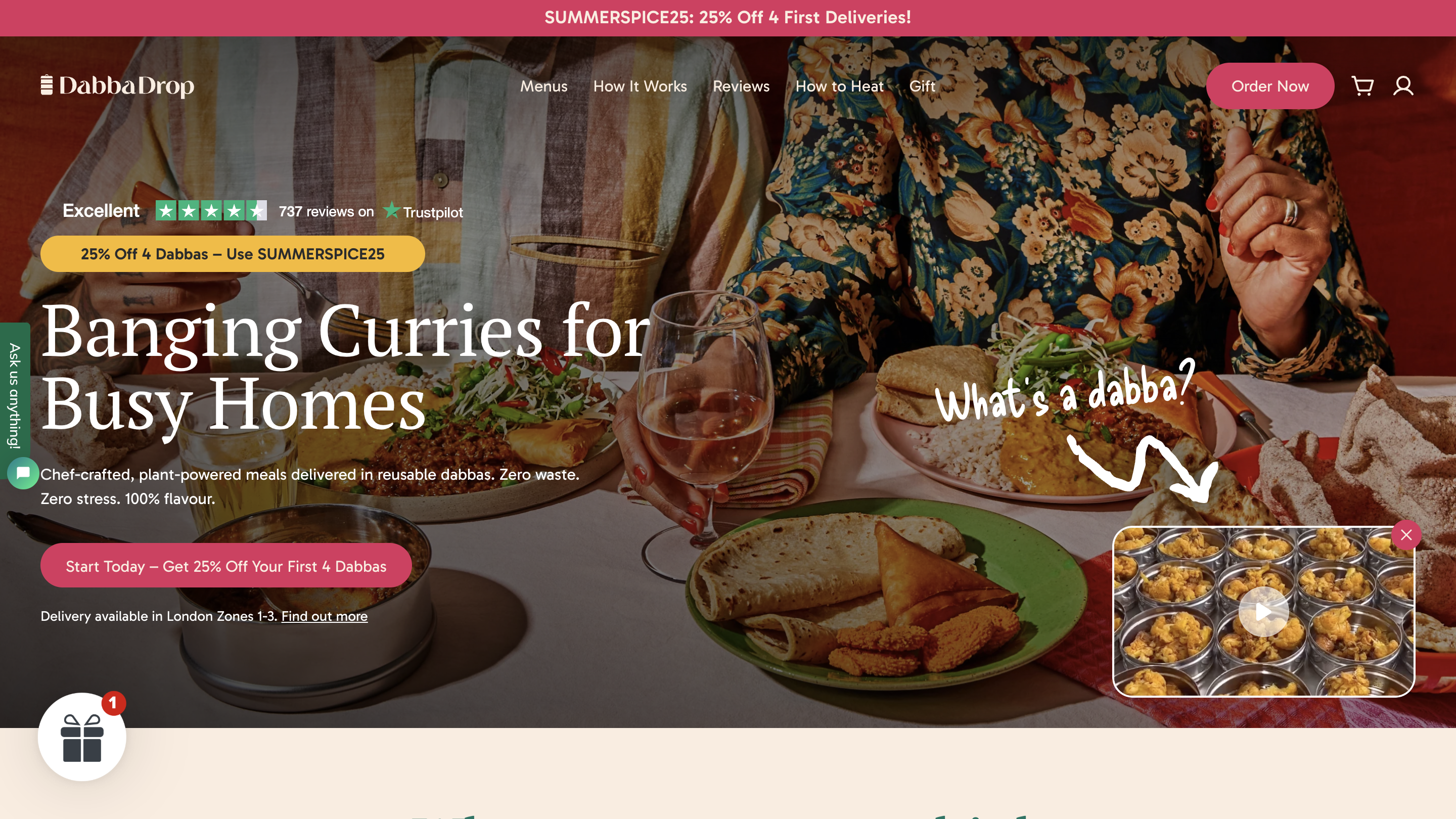Open the shopping cart icon
Image resolution: width=1456 pixels, height=819 pixels.
pyautogui.click(x=1362, y=86)
